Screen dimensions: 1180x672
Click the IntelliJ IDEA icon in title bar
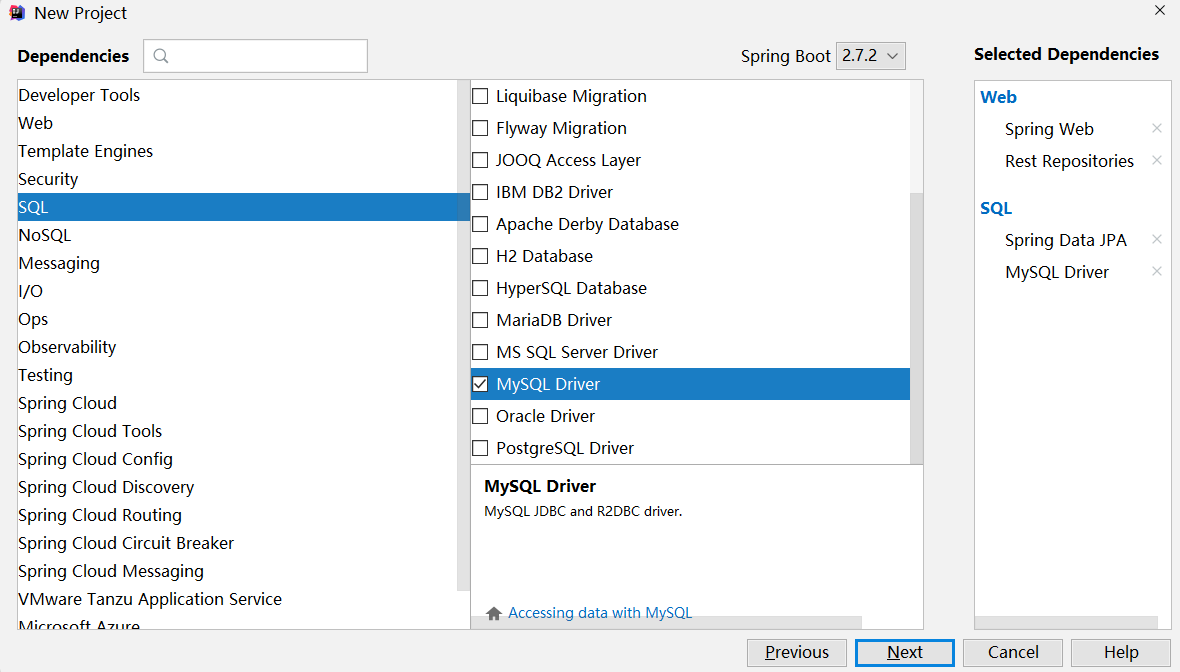pos(17,13)
